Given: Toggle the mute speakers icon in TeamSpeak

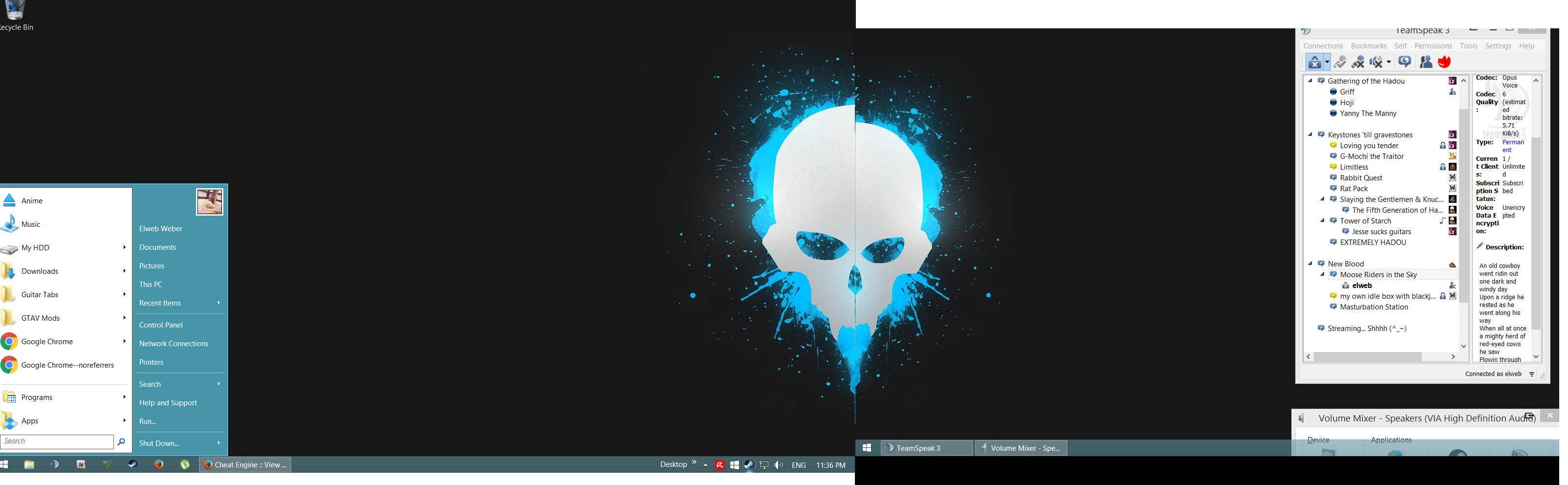Looking at the screenshot, I should [x=1376, y=62].
